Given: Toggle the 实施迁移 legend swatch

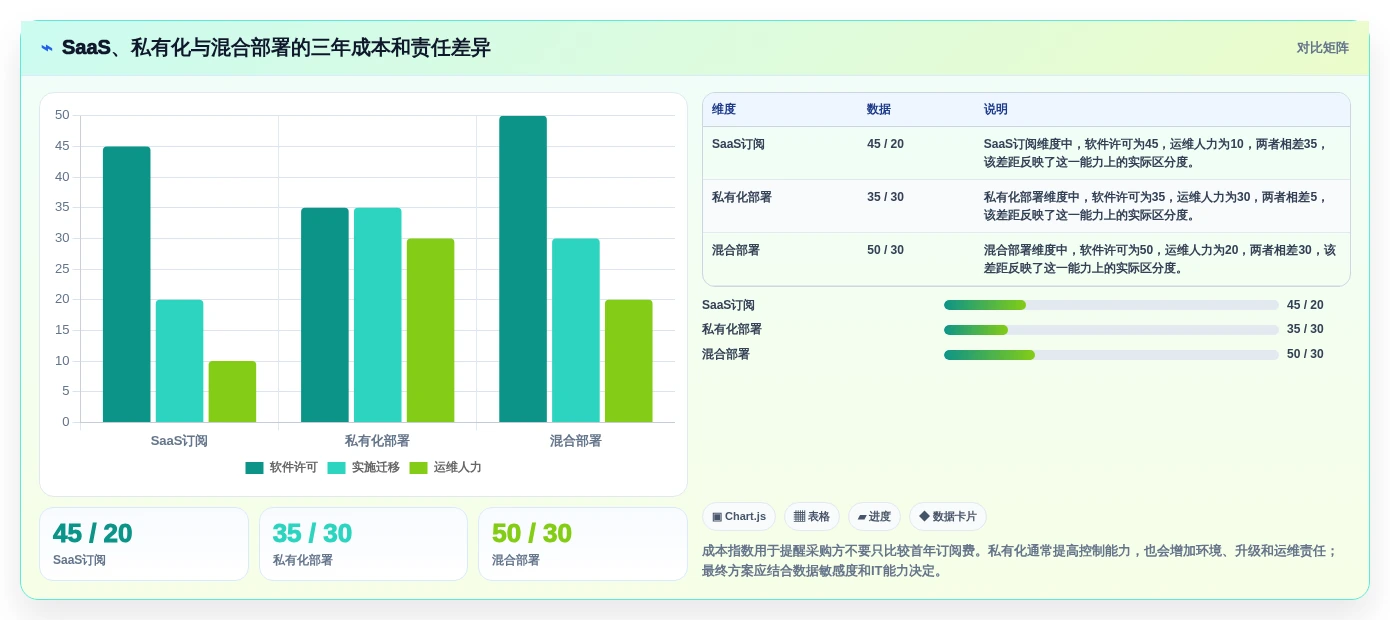Looking at the screenshot, I should [x=336, y=467].
